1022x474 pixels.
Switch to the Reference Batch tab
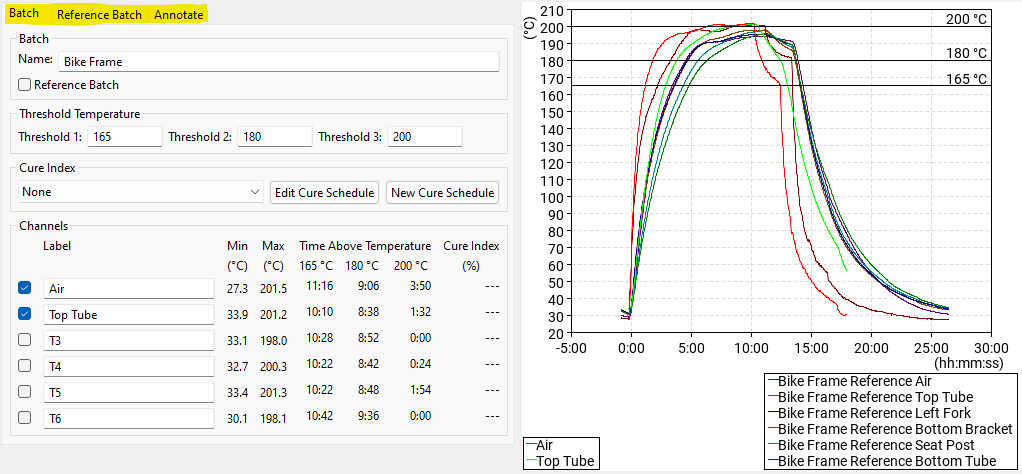pyautogui.click(x=99, y=15)
